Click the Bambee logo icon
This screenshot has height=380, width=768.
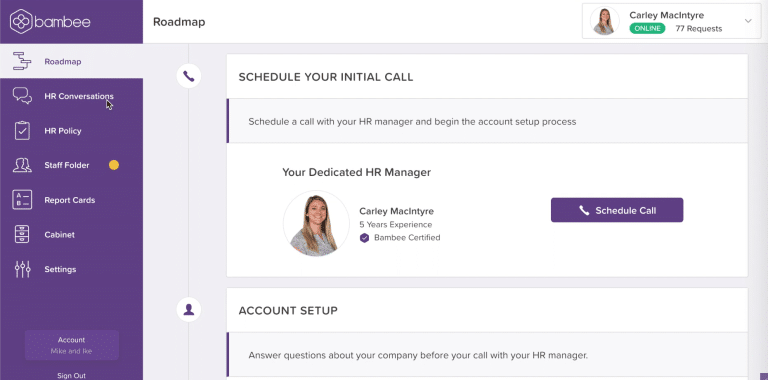tap(21, 22)
